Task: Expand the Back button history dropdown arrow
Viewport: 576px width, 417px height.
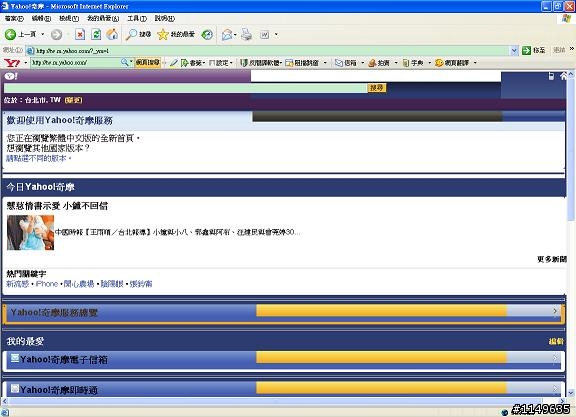Action: click(x=43, y=35)
